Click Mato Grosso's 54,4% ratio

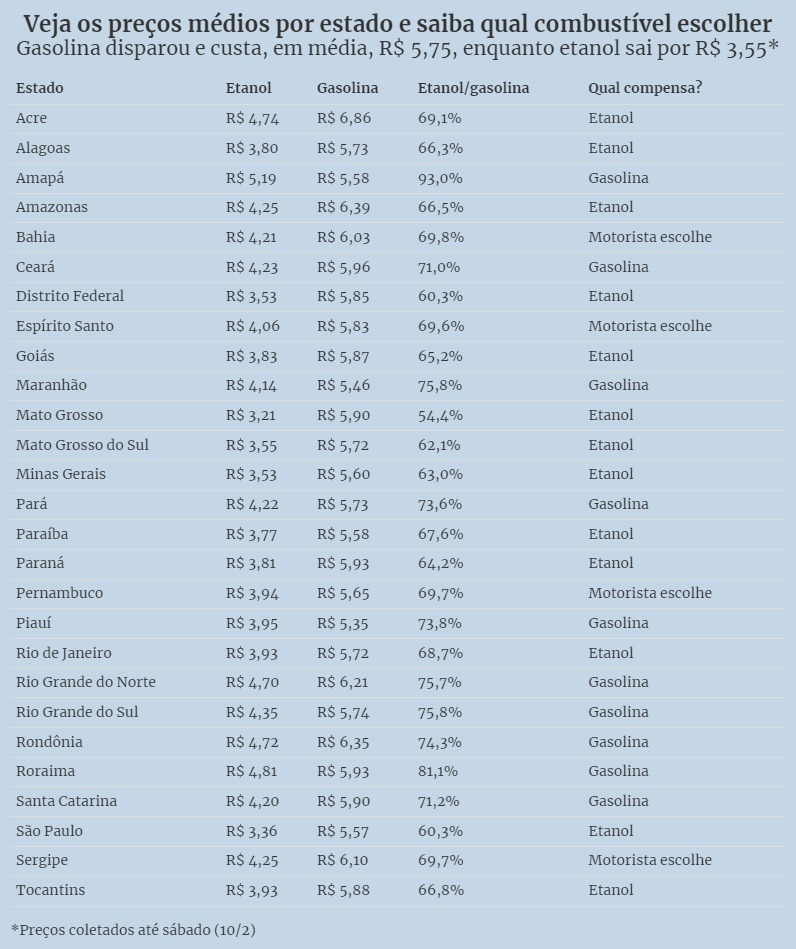click(x=440, y=415)
